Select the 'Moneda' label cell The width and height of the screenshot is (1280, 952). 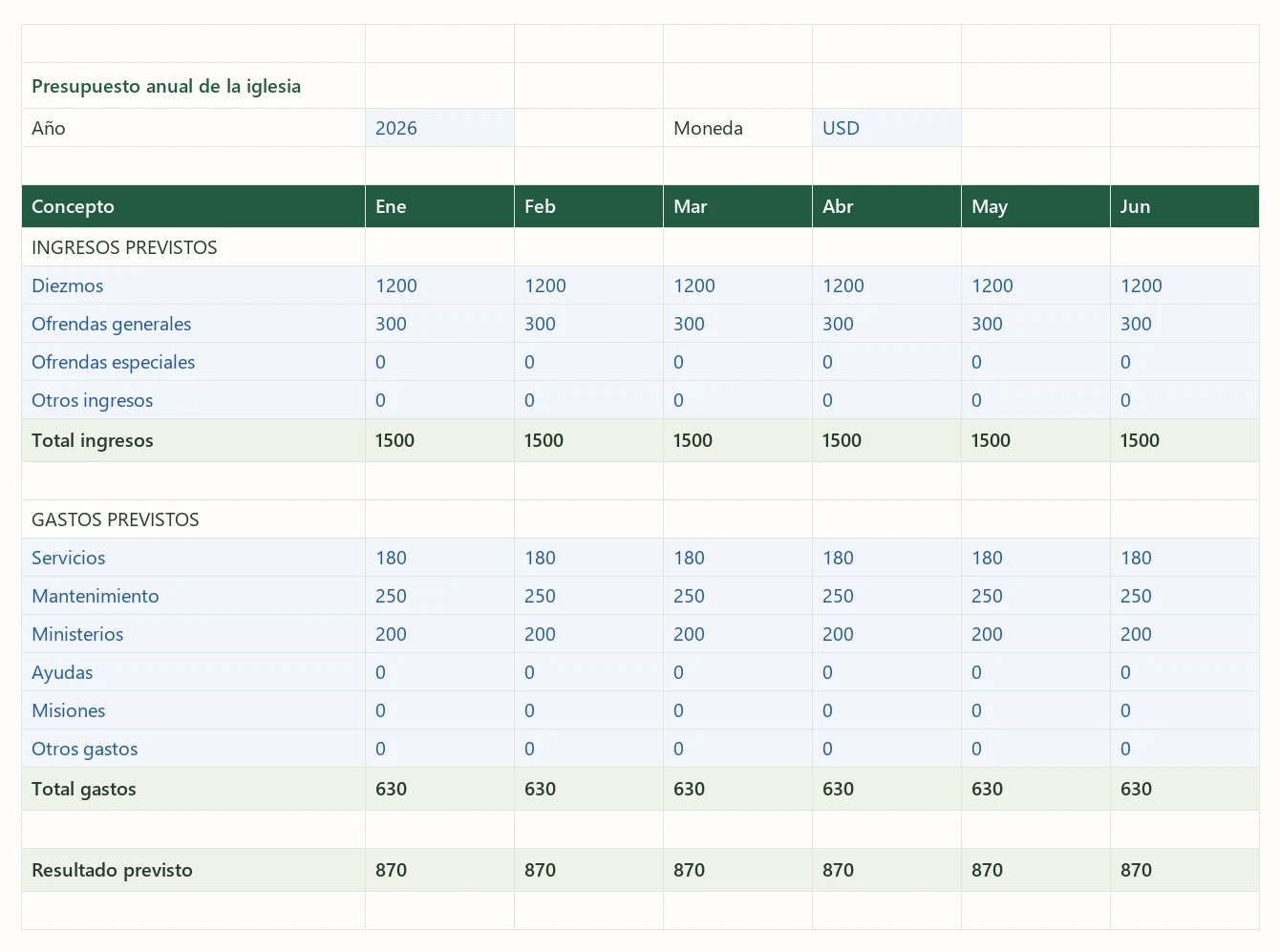click(737, 128)
